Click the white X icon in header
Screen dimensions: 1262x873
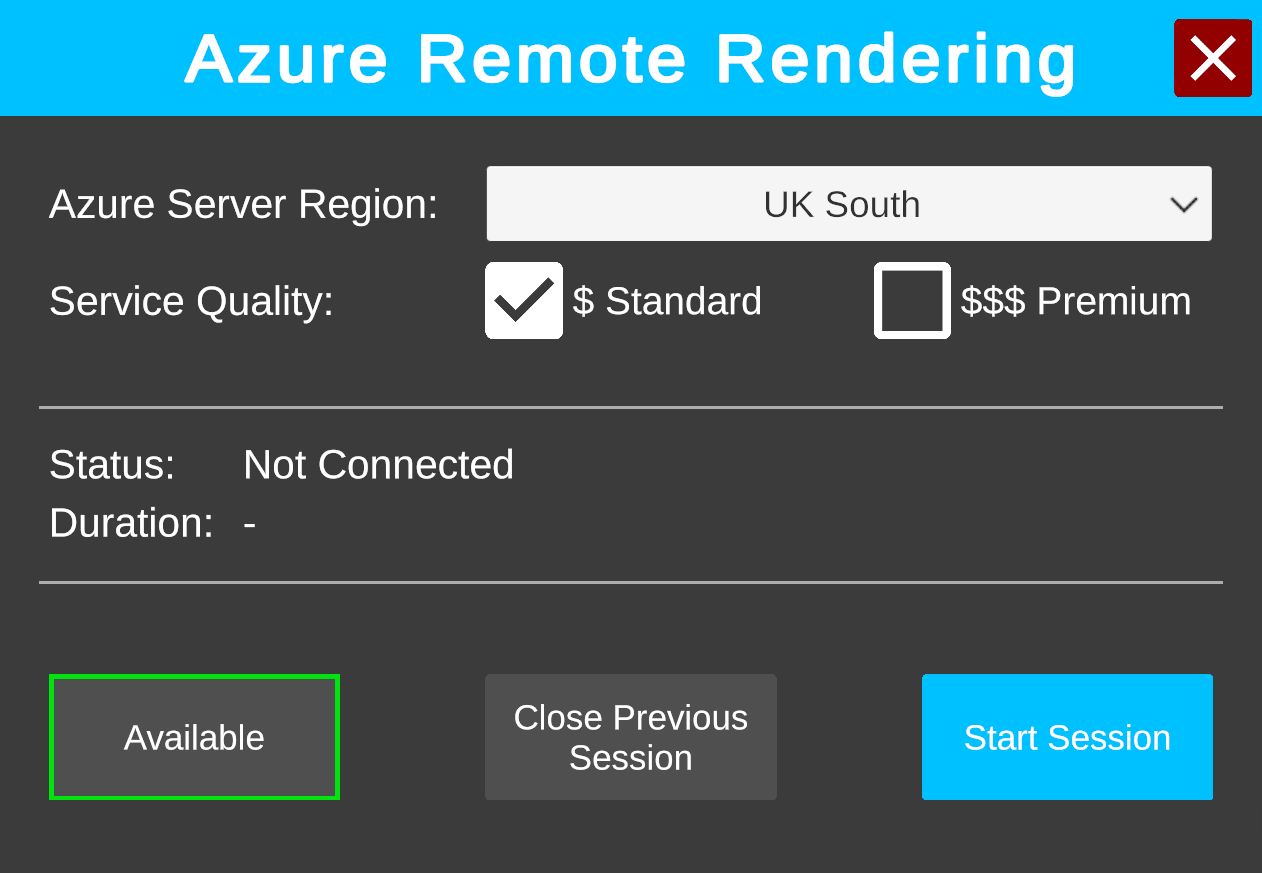[1212, 58]
